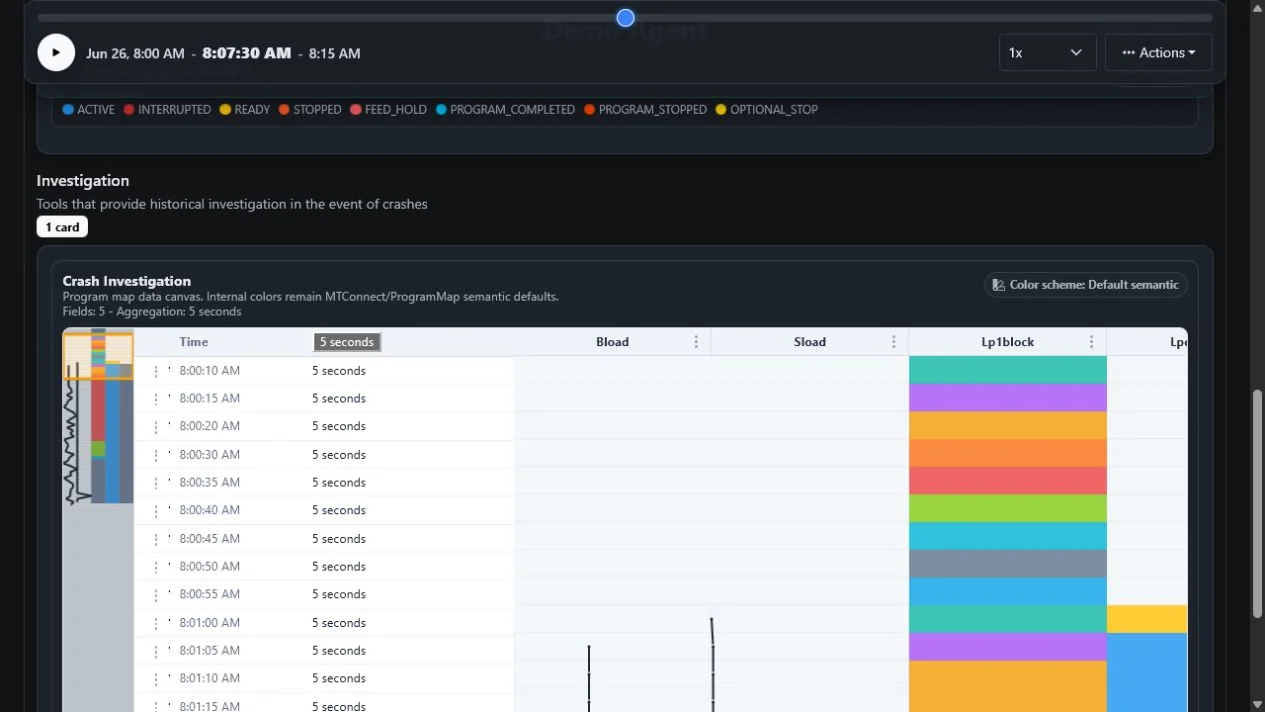Click the row handle icon for 8:01:00 AM
Viewport: 1265px width, 712px height.
[156, 623]
